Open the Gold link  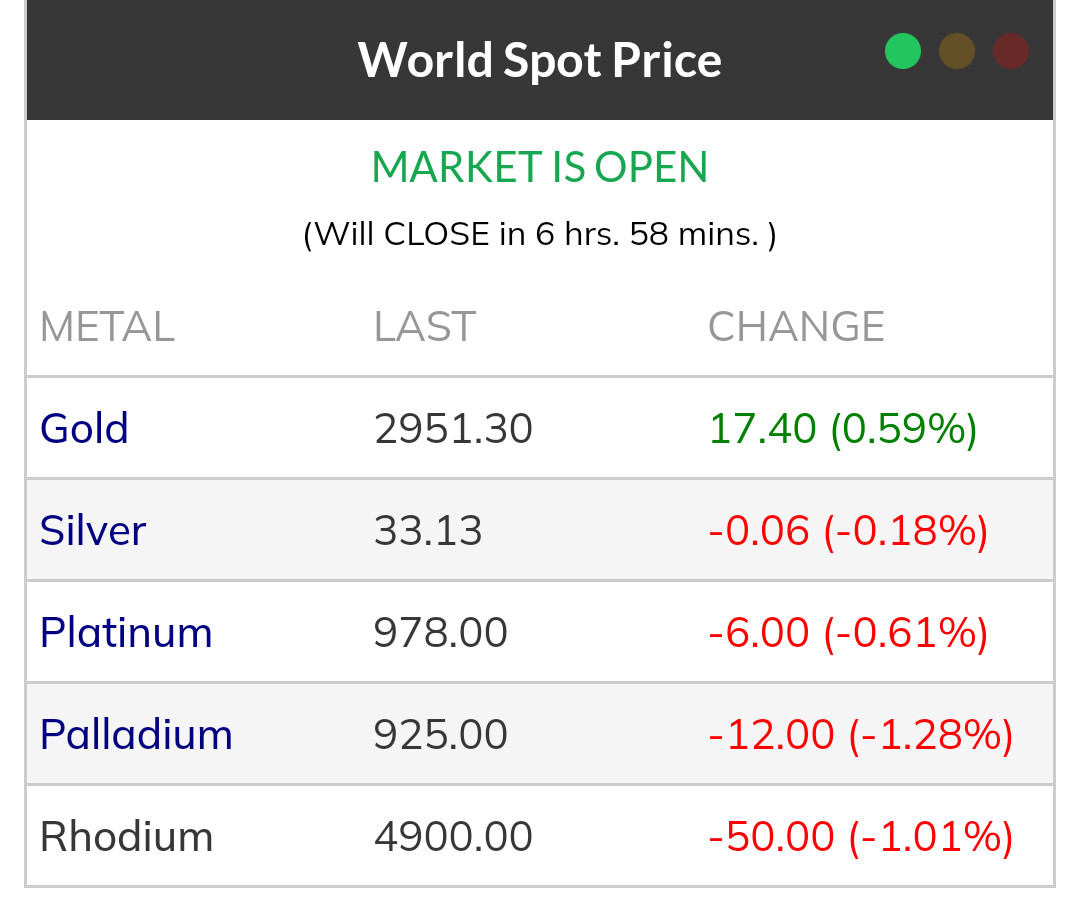(x=84, y=428)
